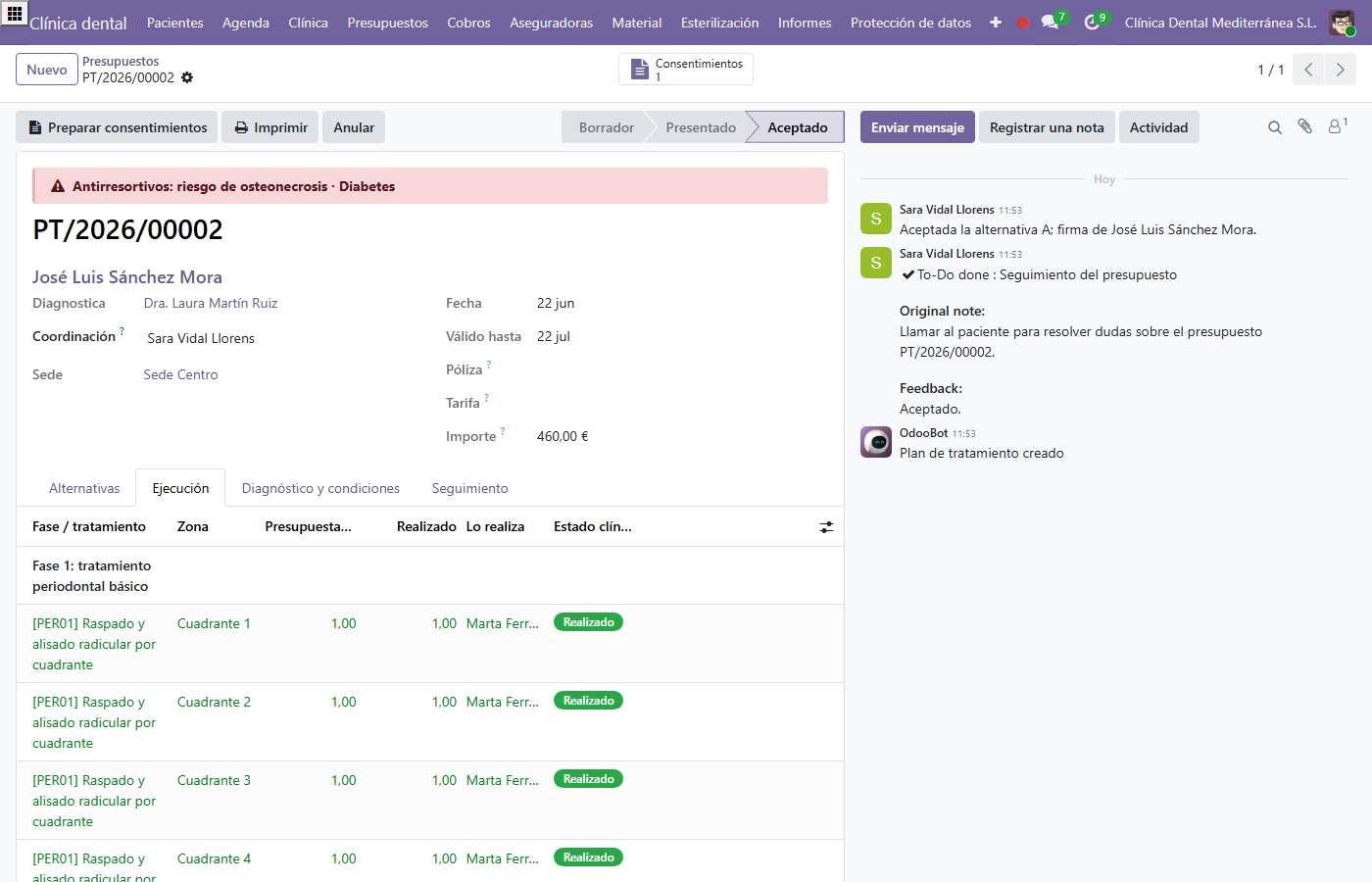The height and width of the screenshot is (882, 1372).
Task: Click Preparar consentimientos button
Action: (118, 127)
